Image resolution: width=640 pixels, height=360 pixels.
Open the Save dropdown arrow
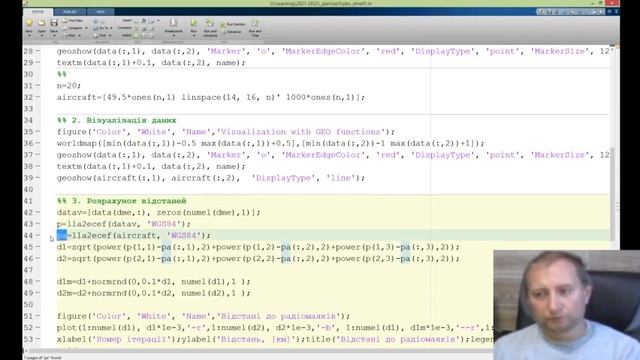tap(54, 36)
